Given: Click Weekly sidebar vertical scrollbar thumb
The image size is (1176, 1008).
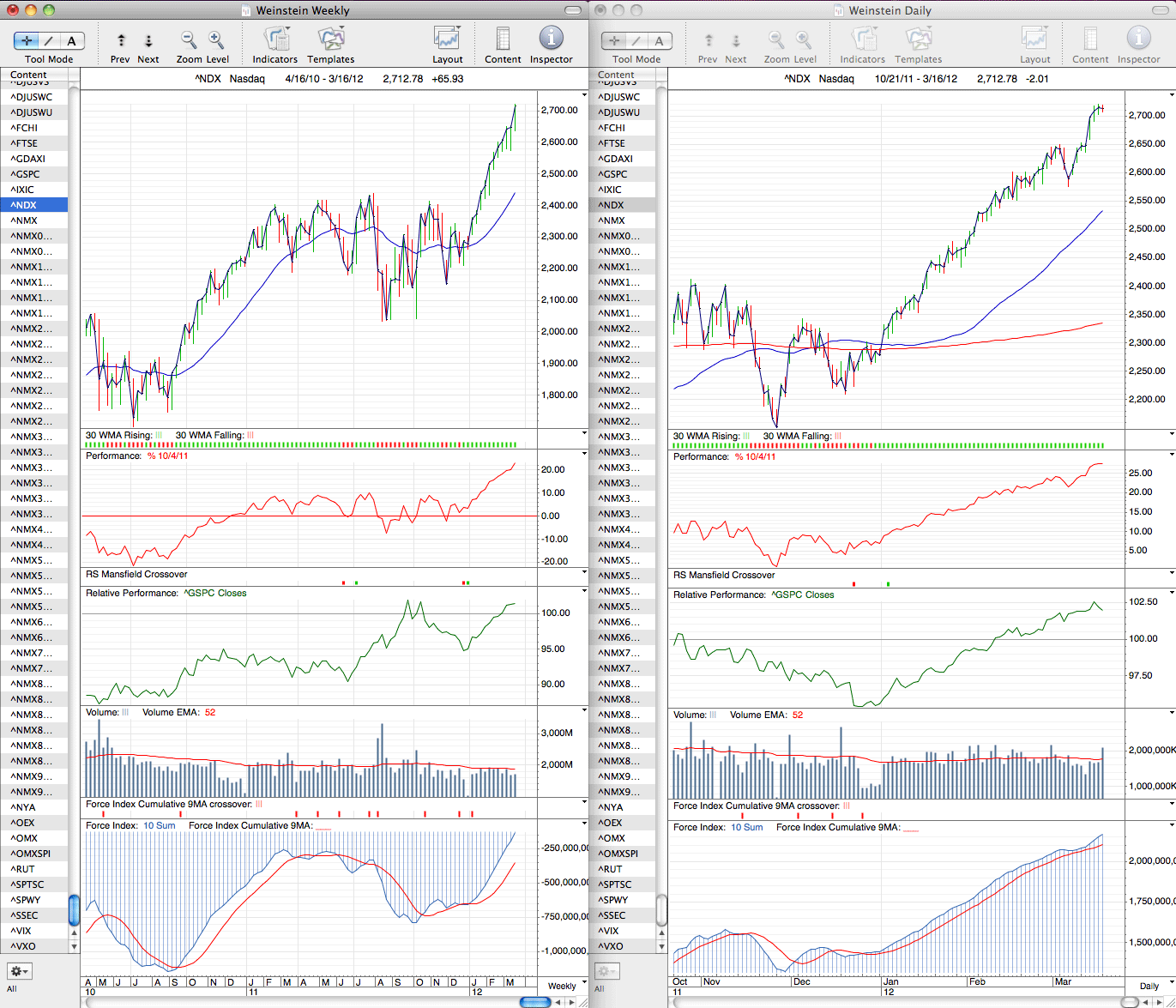Looking at the screenshot, I should pos(75,909).
